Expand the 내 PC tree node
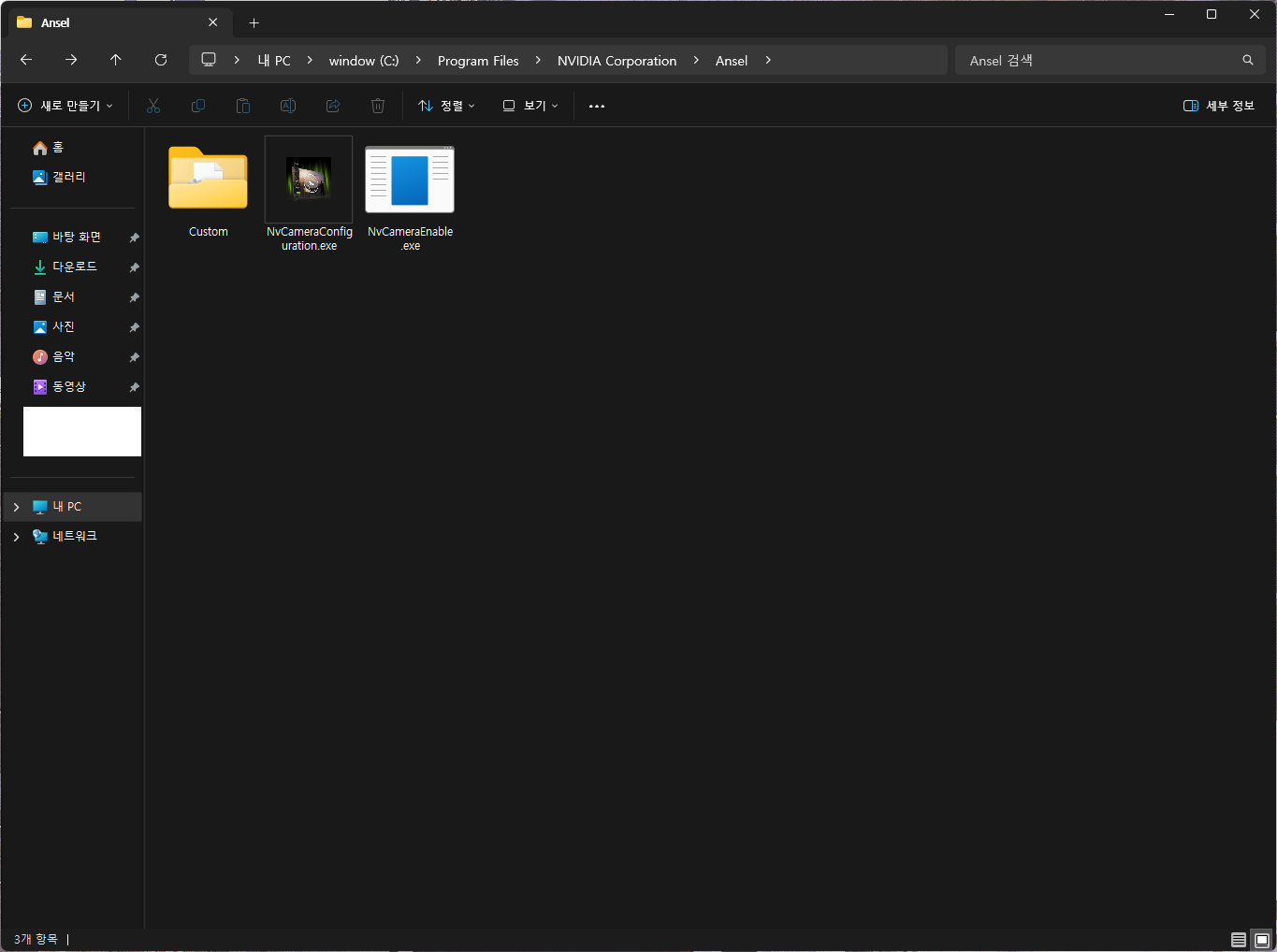1277x952 pixels. (16, 507)
